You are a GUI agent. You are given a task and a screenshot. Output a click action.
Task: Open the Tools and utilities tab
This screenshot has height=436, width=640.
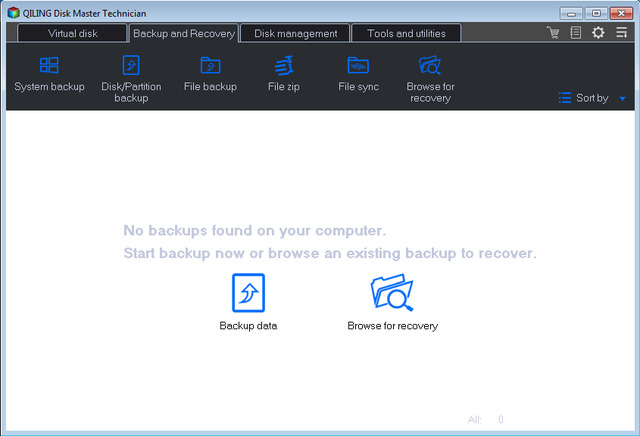[405, 33]
